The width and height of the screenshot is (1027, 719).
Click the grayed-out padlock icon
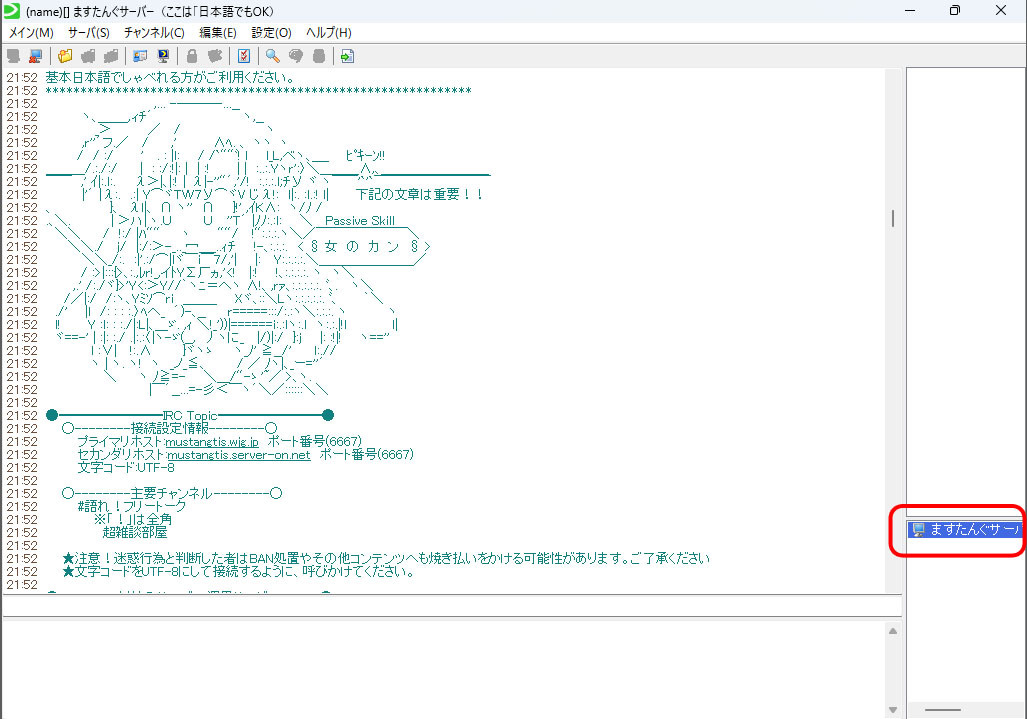[x=192, y=56]
